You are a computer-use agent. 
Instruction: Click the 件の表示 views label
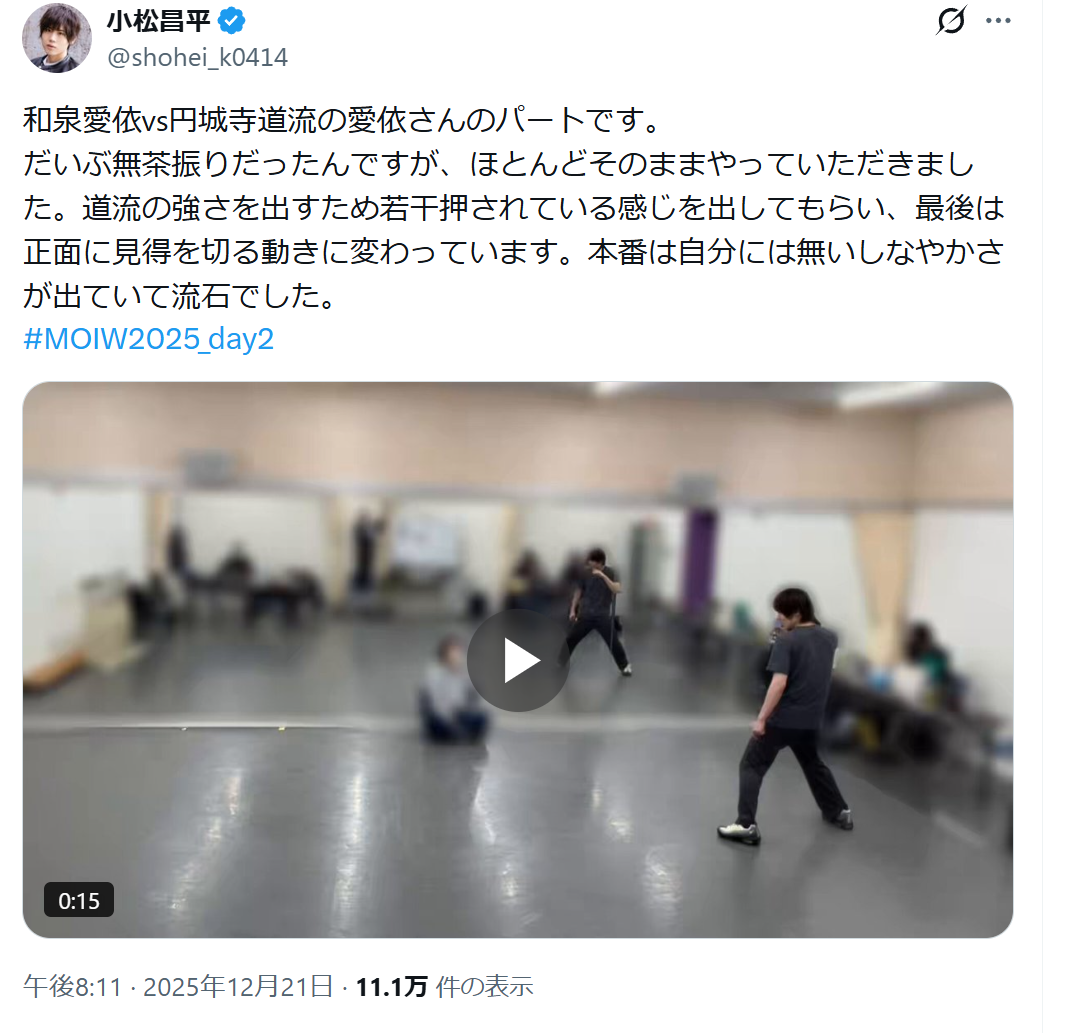[x=484, y=987]
